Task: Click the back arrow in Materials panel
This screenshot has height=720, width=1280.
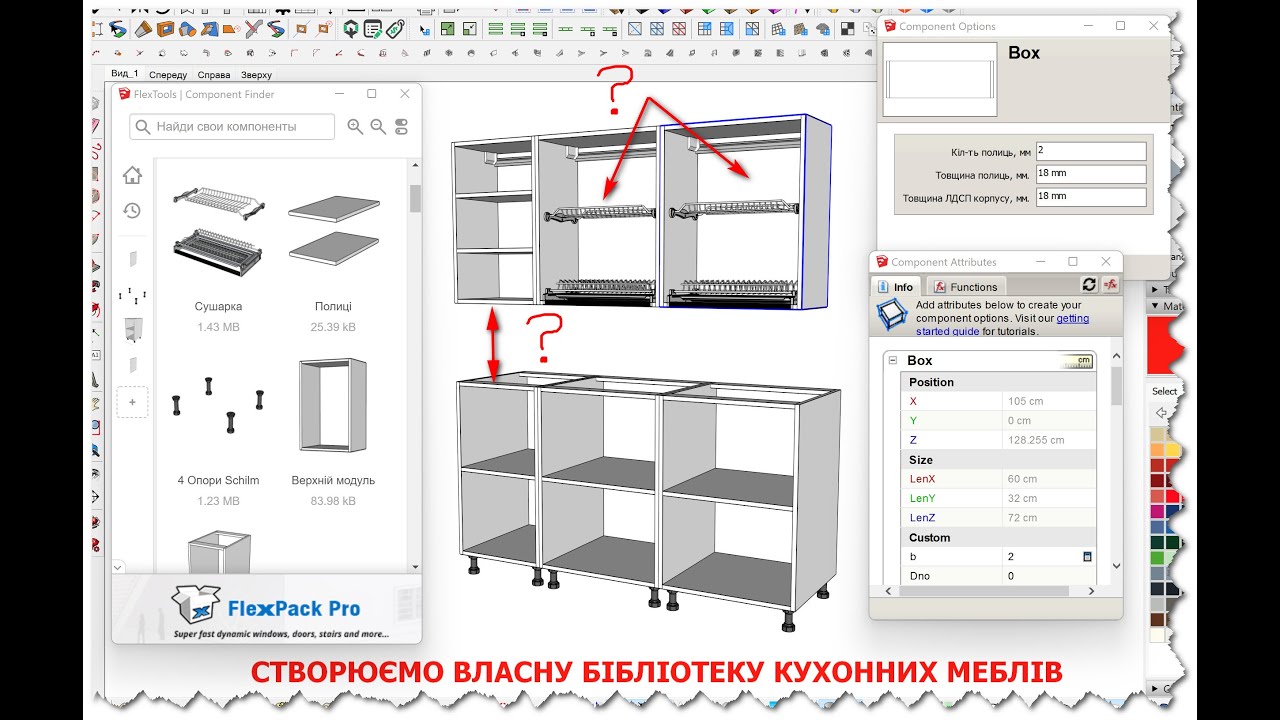Action: pyautogui.click(x=1160, y=412)
